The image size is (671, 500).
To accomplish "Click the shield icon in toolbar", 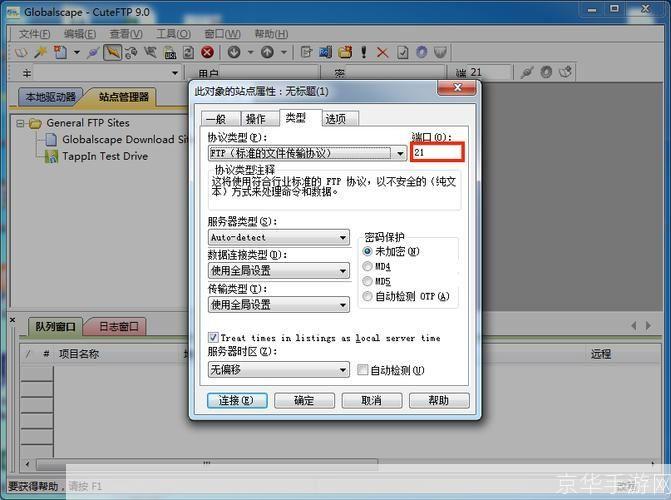I will coord(440,52).
